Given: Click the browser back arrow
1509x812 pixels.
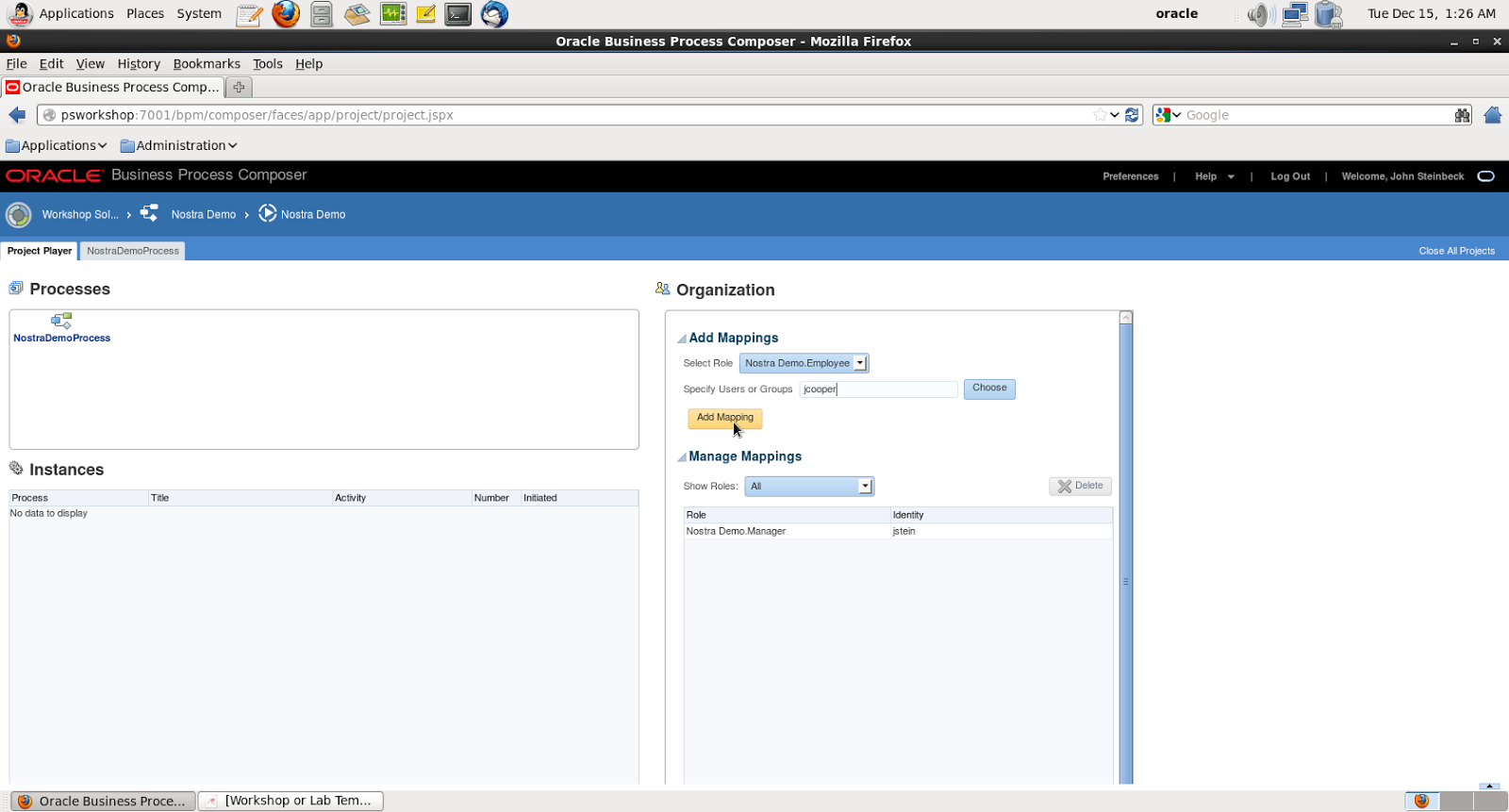Looking at the screenshot, I should pos(17,115).
